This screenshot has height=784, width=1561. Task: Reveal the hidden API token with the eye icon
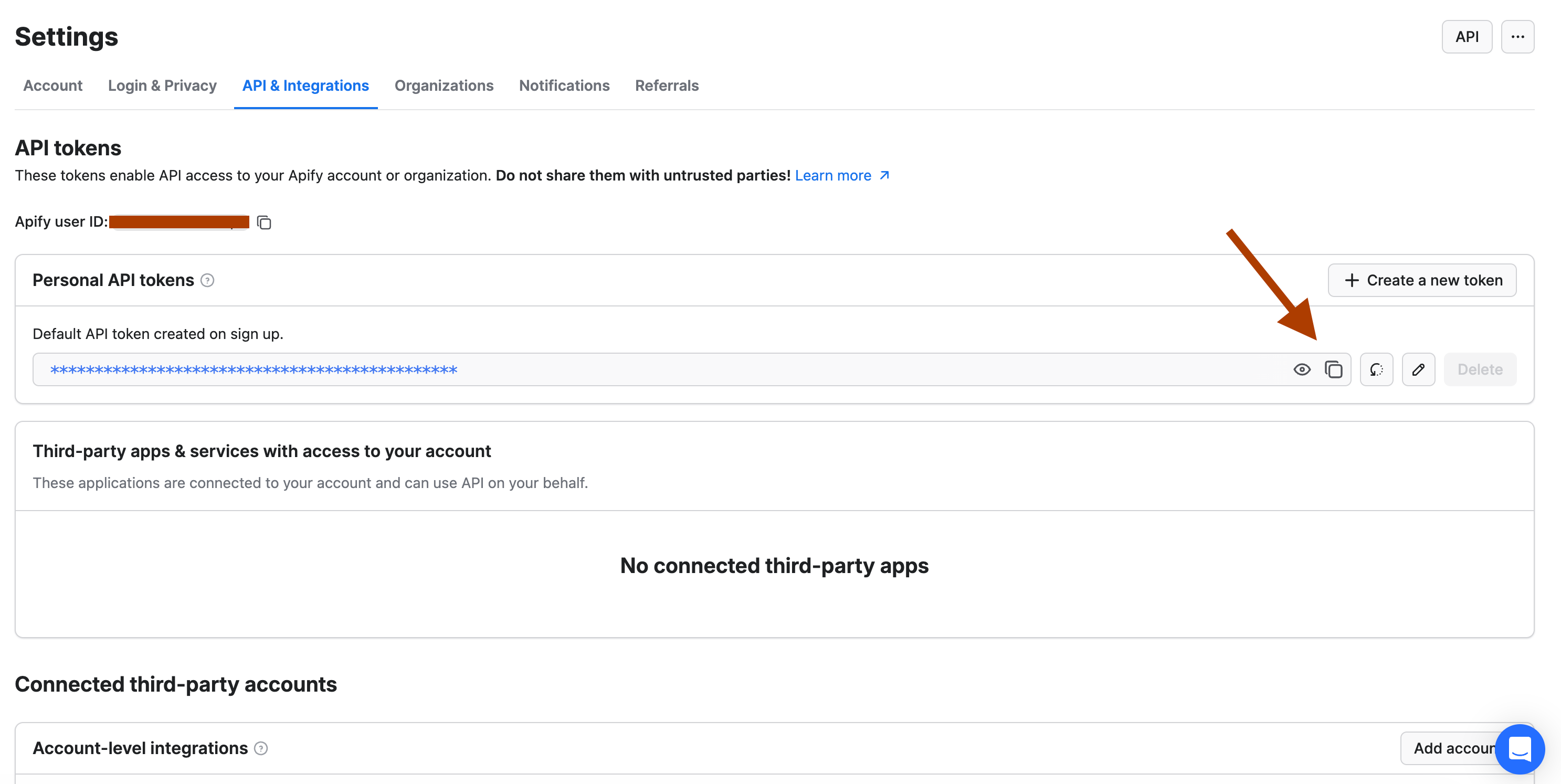tap(1302, 369)
